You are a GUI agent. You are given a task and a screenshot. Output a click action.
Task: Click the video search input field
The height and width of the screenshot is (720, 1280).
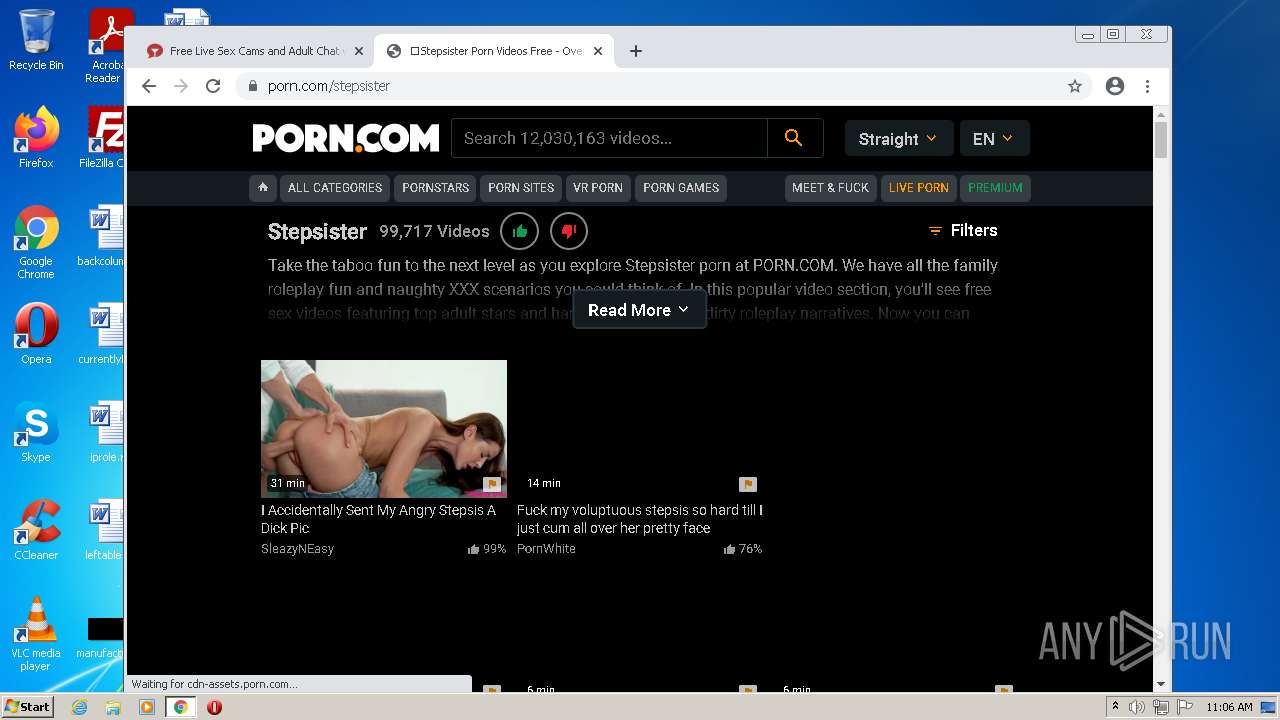click(x=609, y=138)
